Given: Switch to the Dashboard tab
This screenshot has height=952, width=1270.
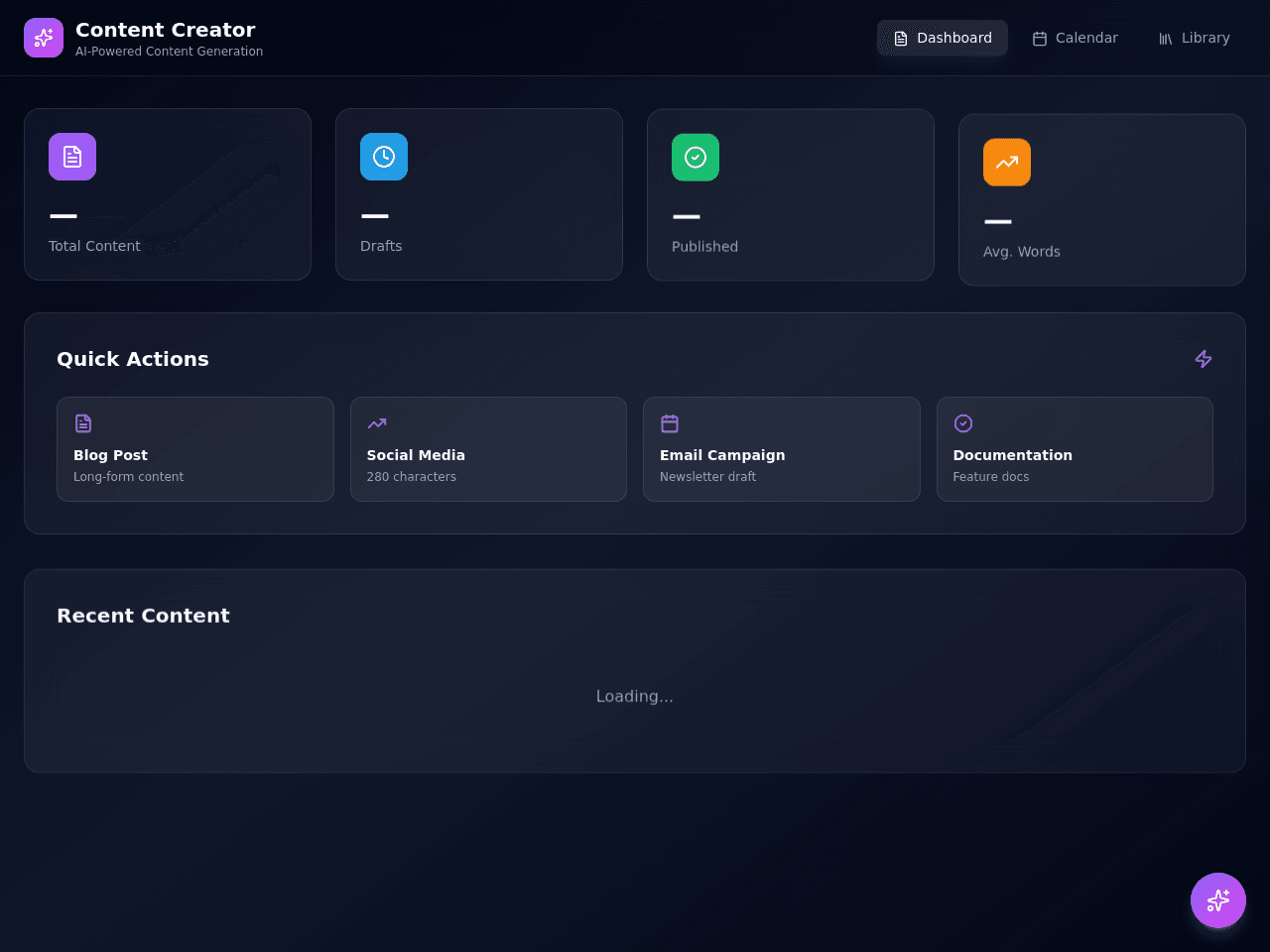Looking at the screenshot, I should tap(943, 38).
